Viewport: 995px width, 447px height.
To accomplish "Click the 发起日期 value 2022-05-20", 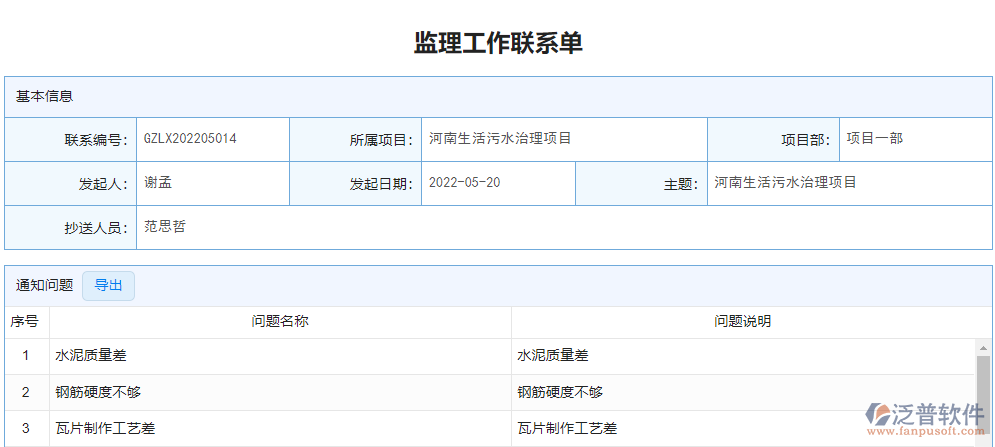I will [465, 183].
